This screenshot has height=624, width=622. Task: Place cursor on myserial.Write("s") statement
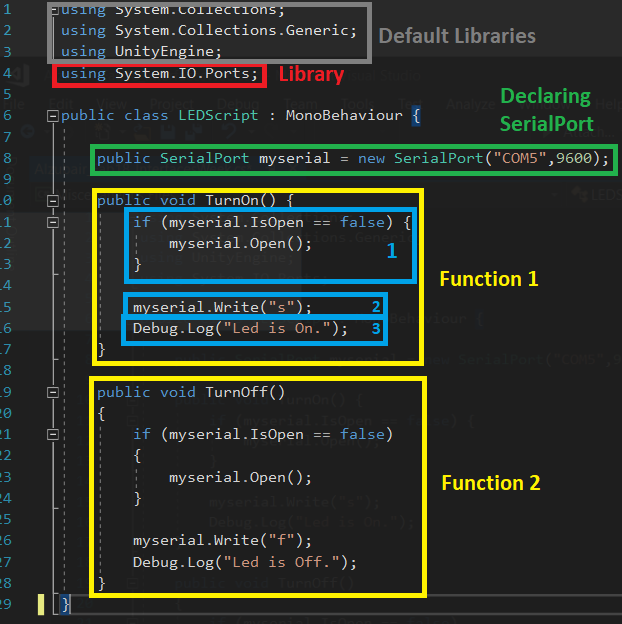[222, 307]
